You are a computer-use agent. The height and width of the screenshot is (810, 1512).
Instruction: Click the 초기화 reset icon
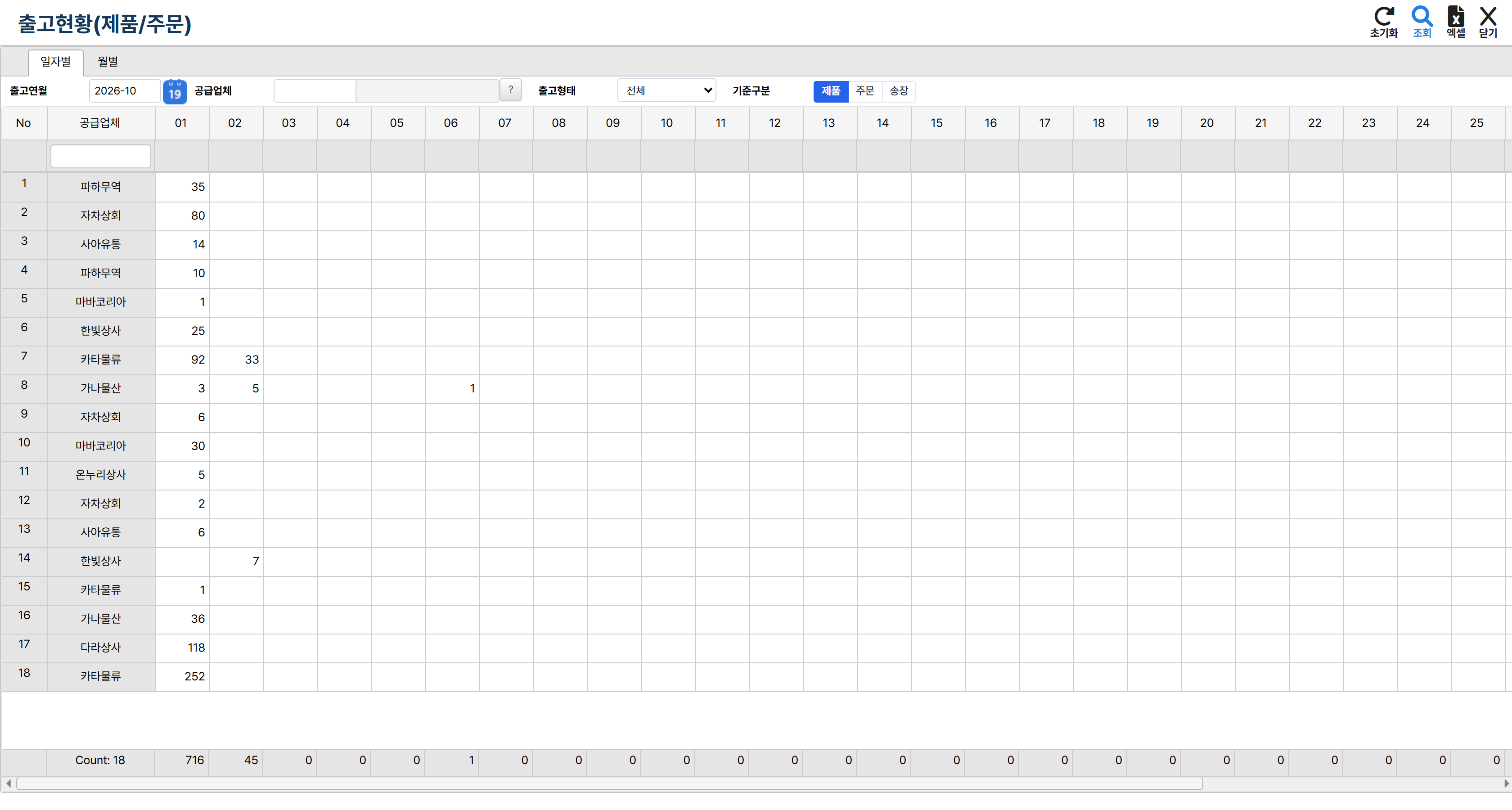[1383, 22]
